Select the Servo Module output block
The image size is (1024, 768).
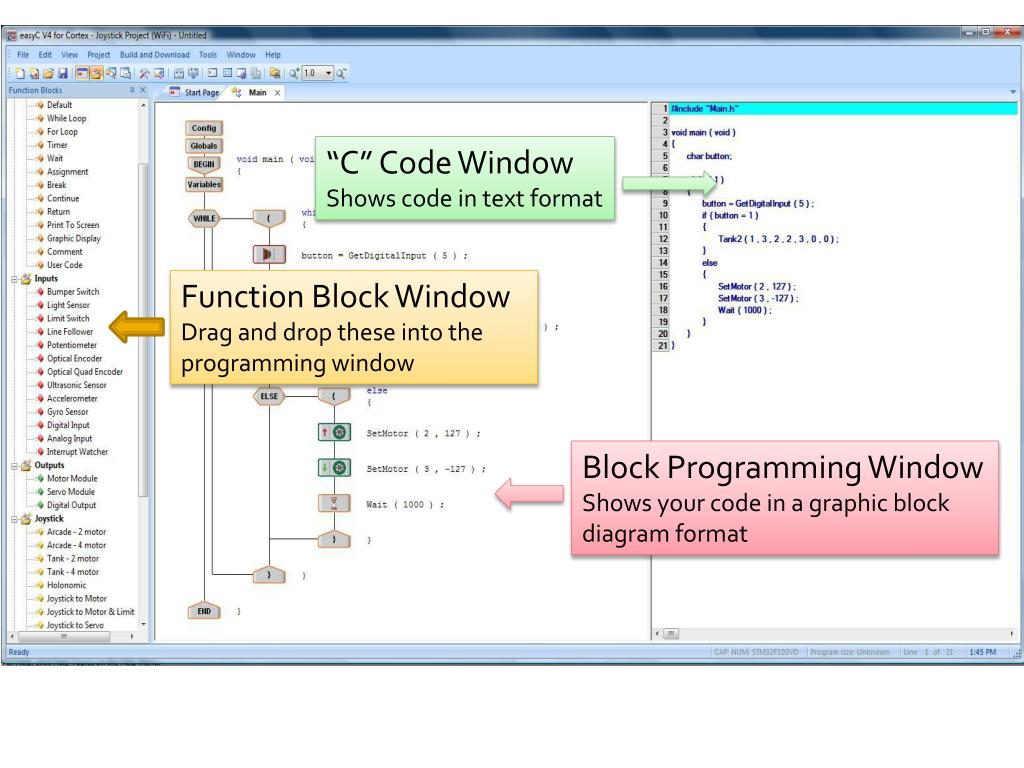click(x=70, y=492)
